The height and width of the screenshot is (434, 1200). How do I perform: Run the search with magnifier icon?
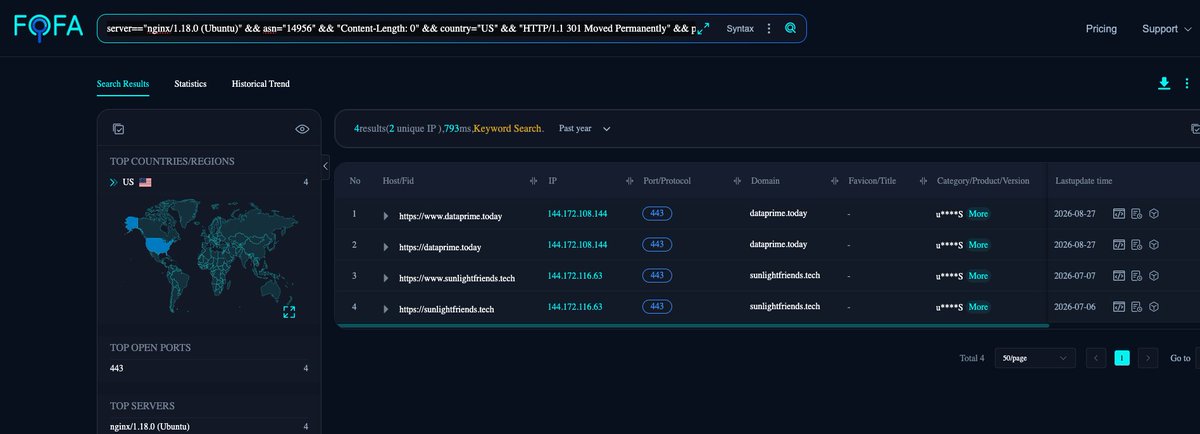790,29
